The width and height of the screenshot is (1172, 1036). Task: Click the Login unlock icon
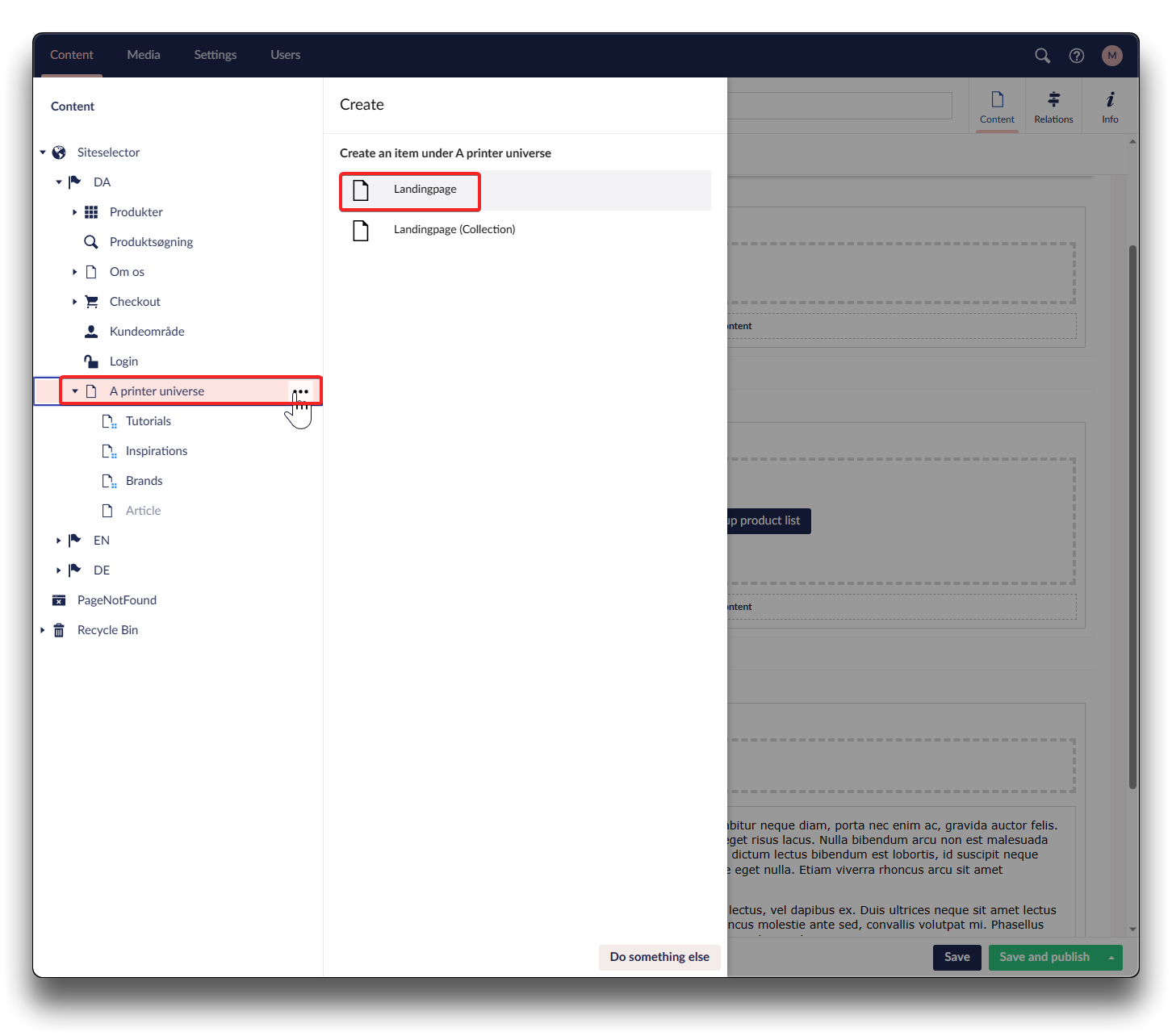click(x=91, y=361)
